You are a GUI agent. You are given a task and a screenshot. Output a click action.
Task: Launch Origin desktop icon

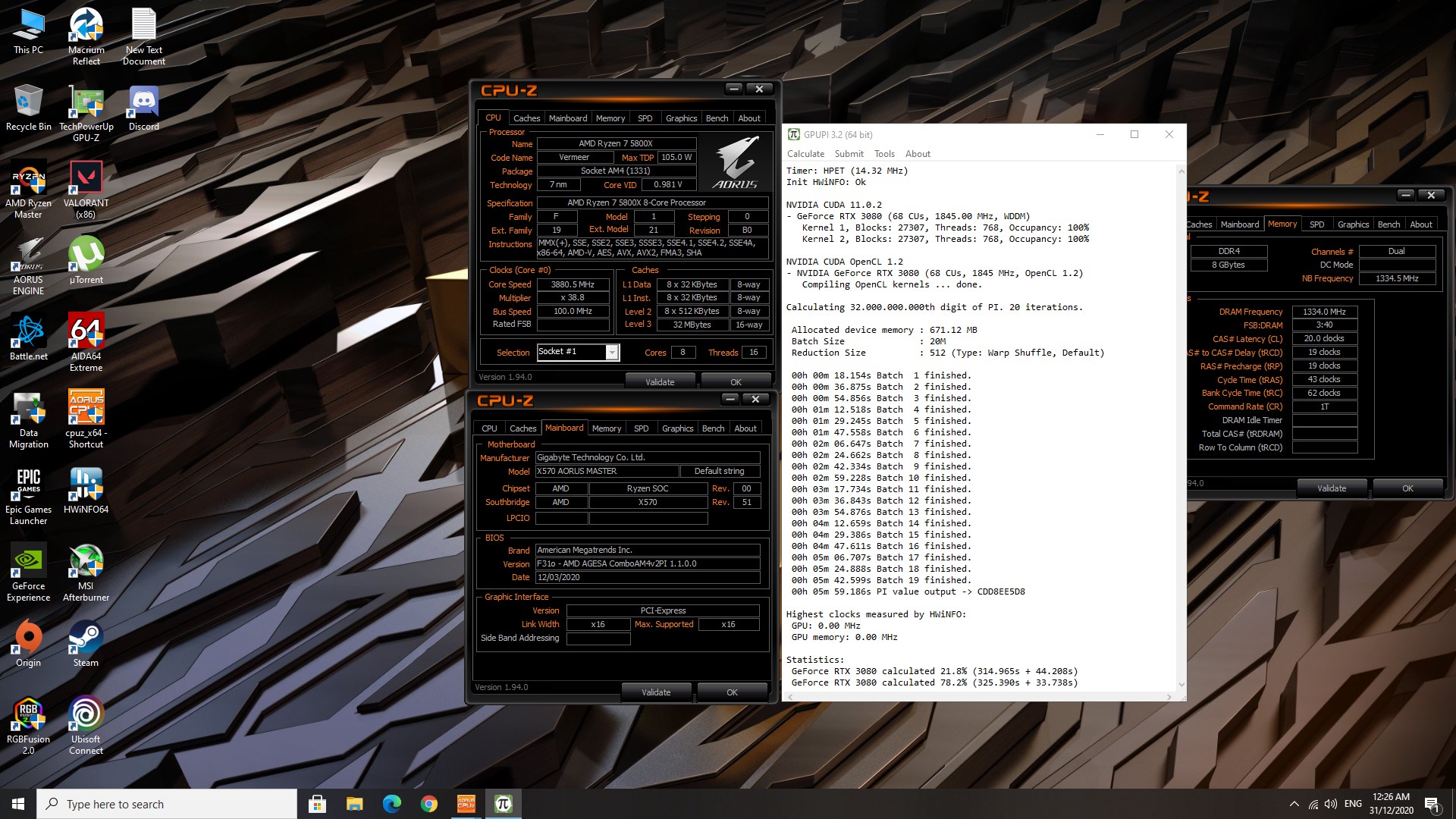[x=28, y=644]
